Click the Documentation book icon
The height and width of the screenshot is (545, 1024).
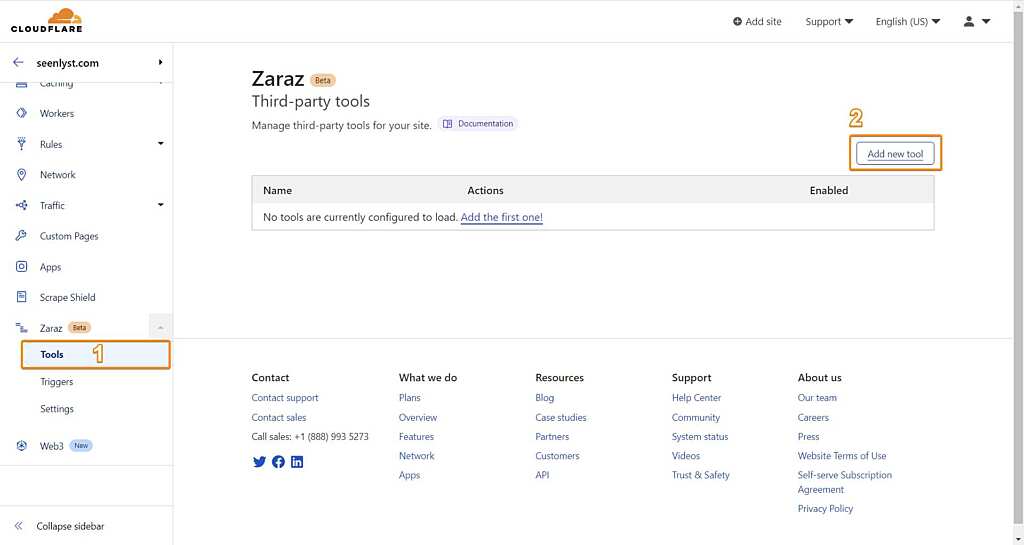tap(447, 123)
